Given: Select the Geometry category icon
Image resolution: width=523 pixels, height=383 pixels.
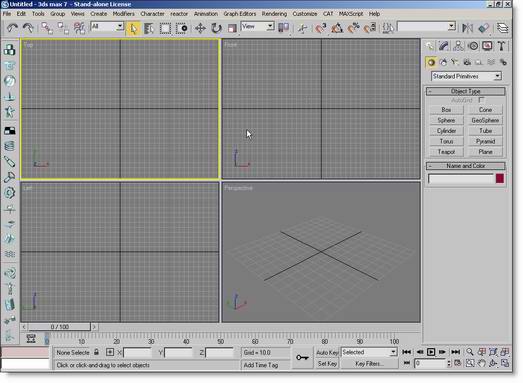Looking at the screenshot, I should [x=431, y=62].
